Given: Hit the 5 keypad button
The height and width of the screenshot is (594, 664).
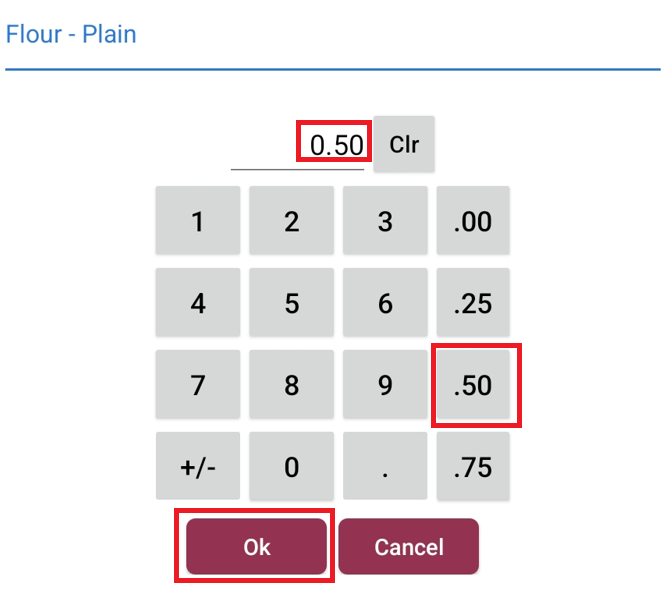Looking at the screenshot, I should pyautogui.click(x=291, y=303).
